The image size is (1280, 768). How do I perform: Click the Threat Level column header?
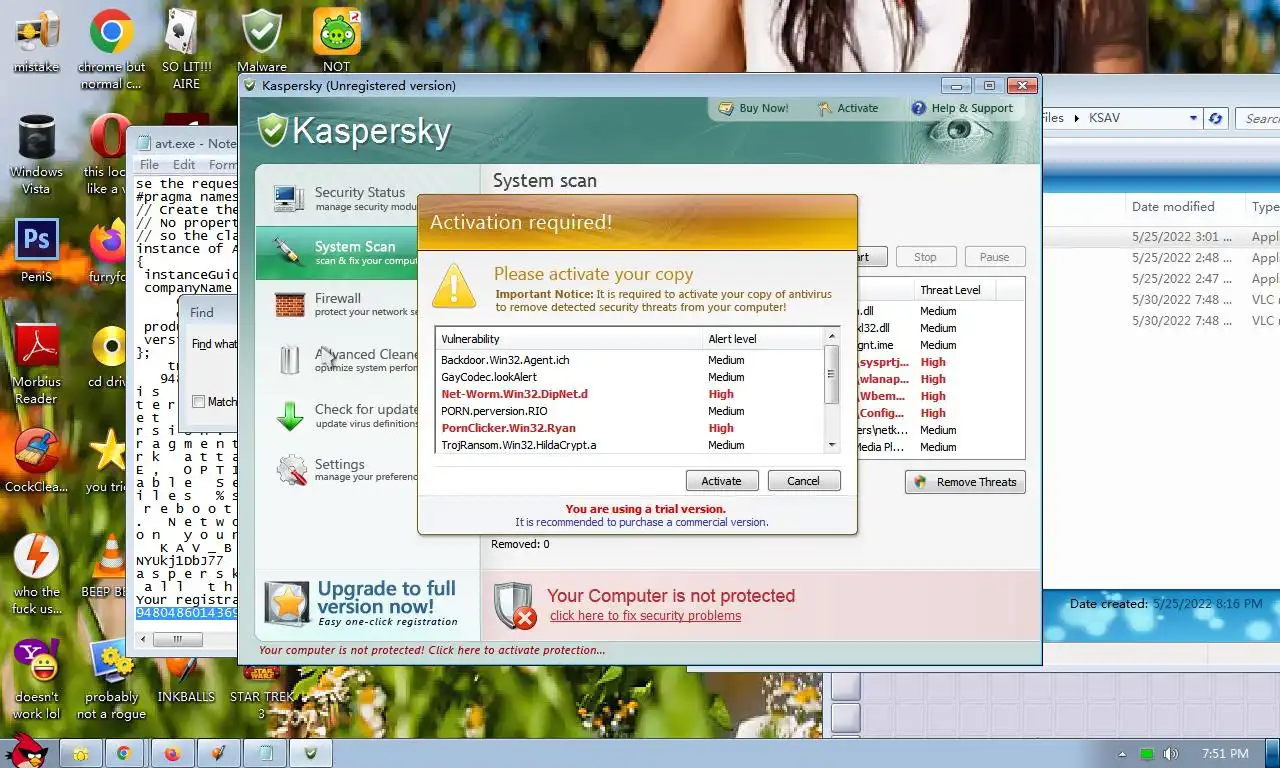click(x=954, y=290)
